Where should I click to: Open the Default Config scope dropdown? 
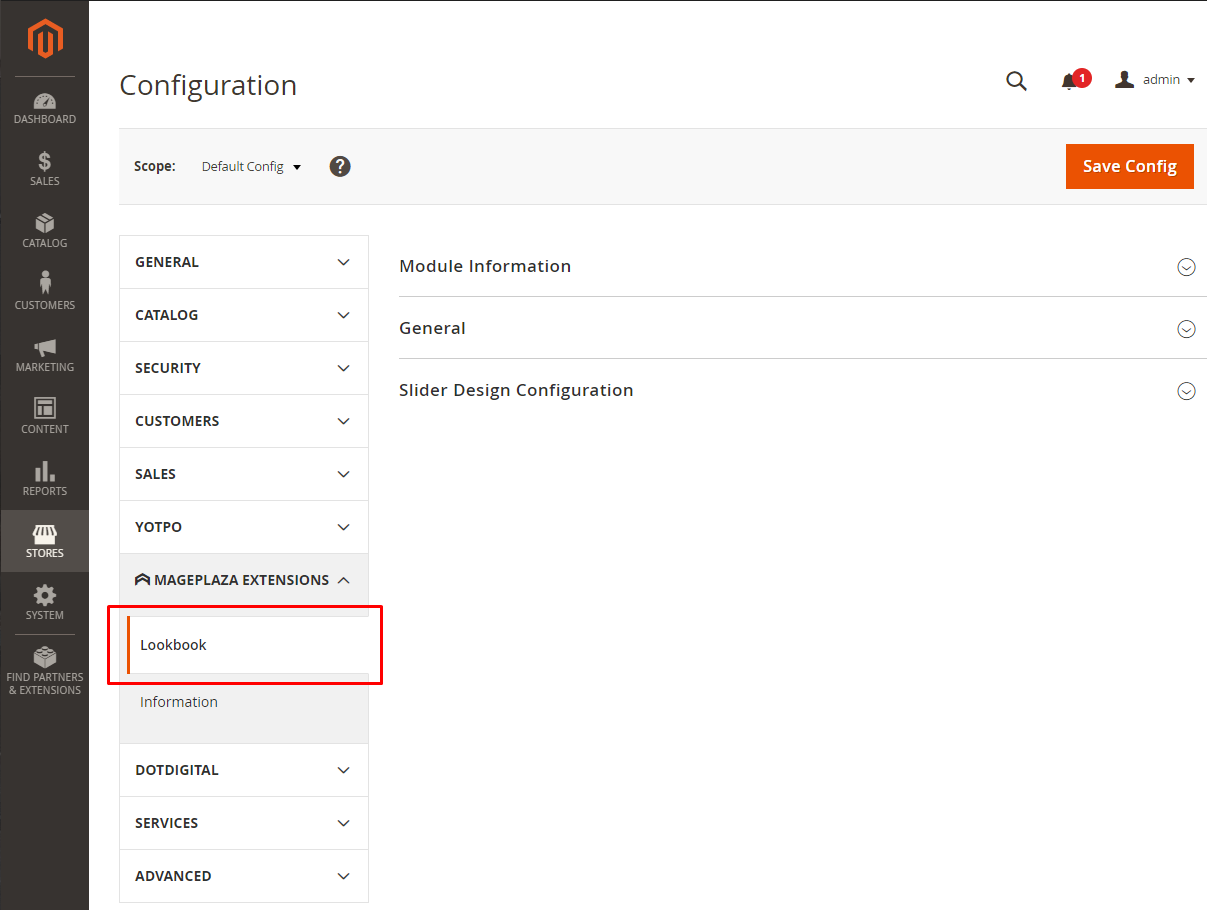251,167
